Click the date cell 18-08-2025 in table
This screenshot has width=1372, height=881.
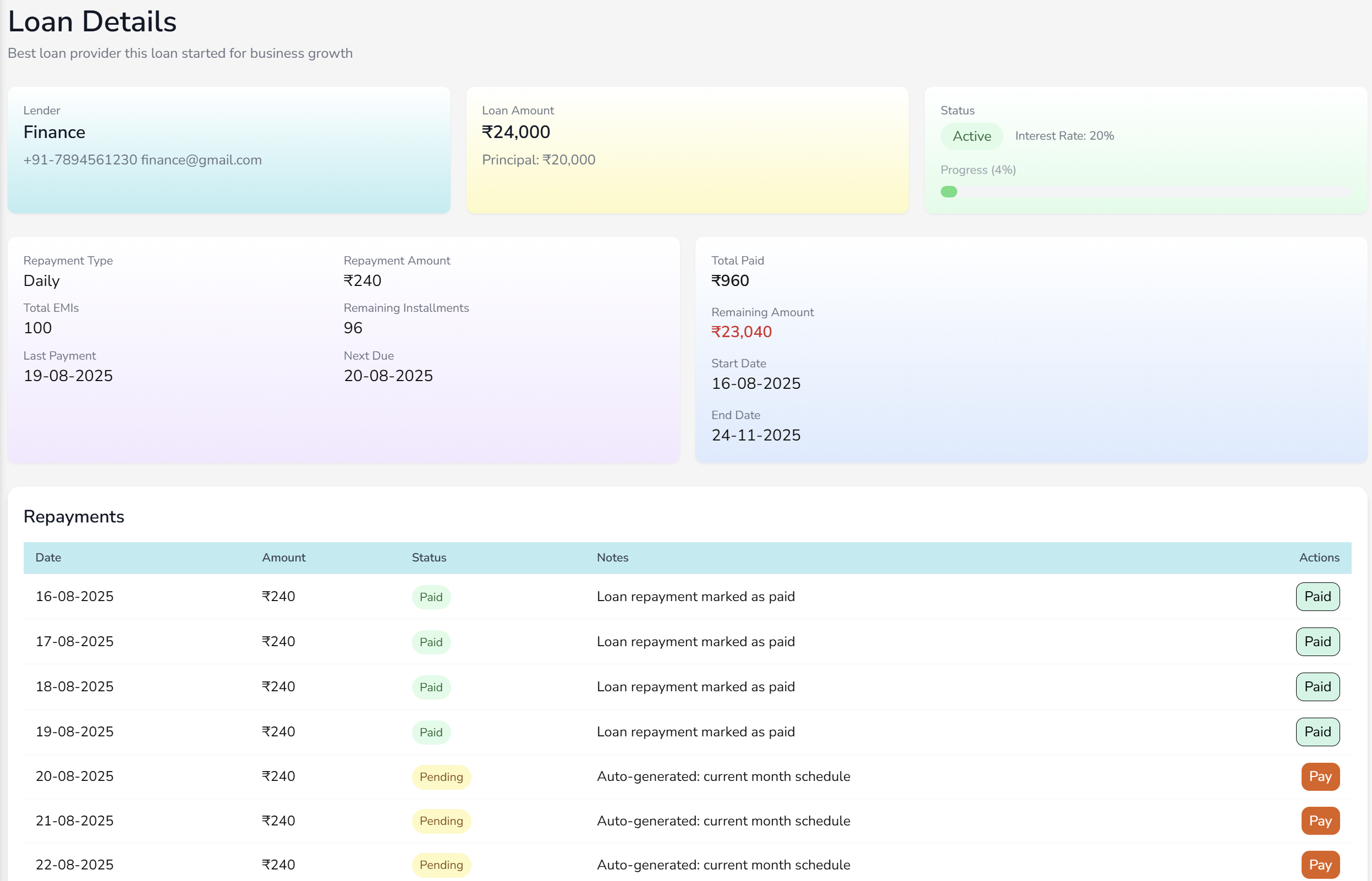(74, 686)
